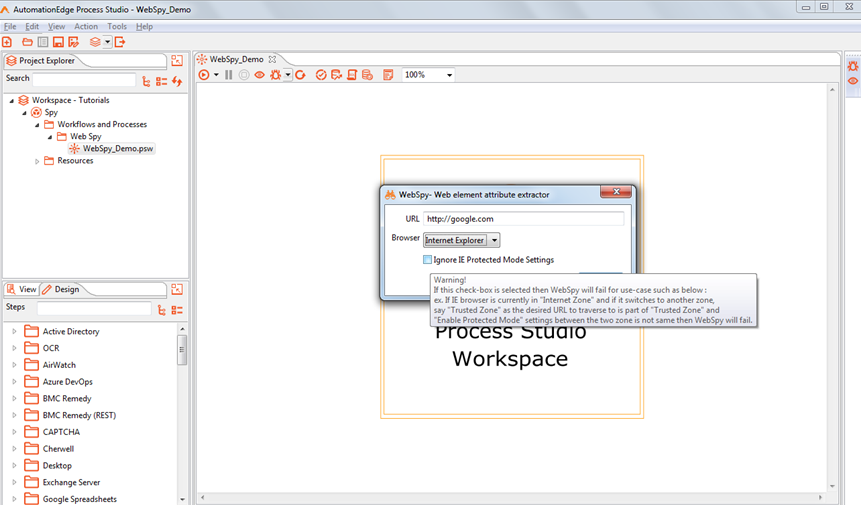This screenshot has height=505, width=861.
Task: Click the SQL scroll icon in editor toolbar
Action: point(352,75)
